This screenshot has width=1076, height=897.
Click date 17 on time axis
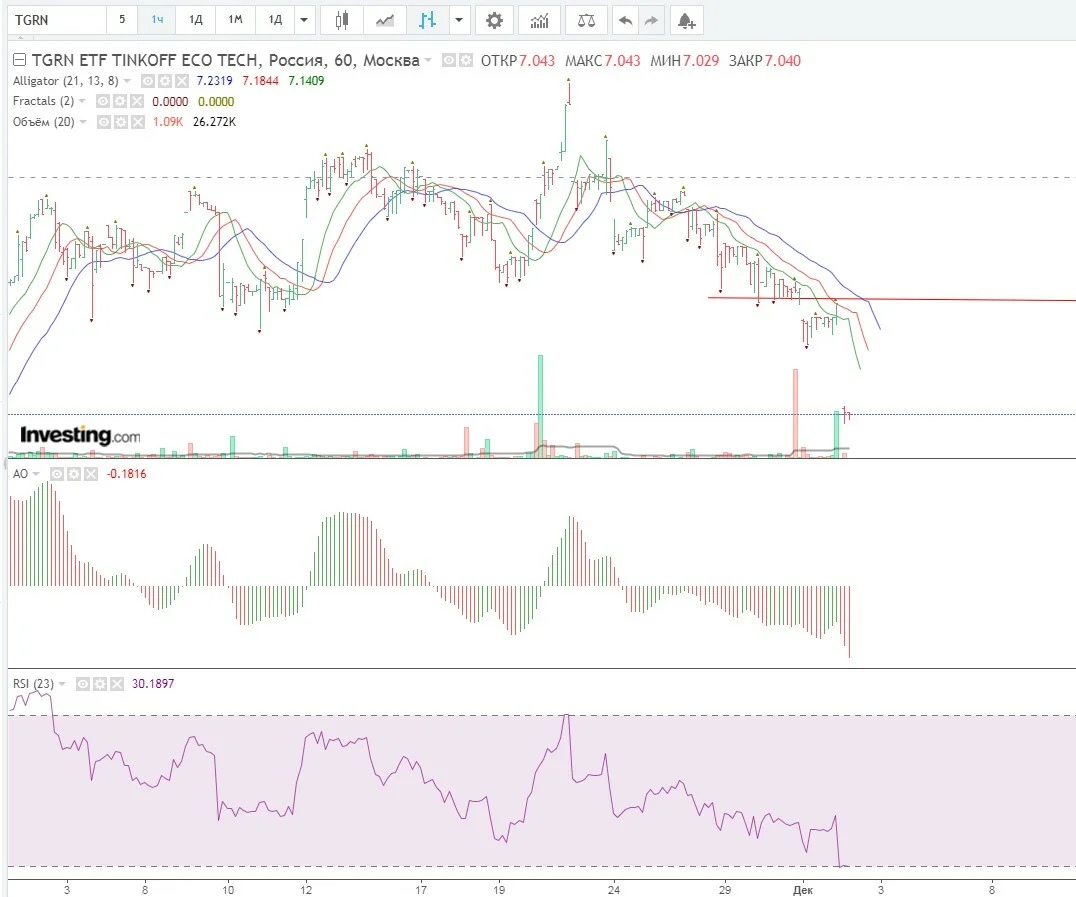coord(421,890)
